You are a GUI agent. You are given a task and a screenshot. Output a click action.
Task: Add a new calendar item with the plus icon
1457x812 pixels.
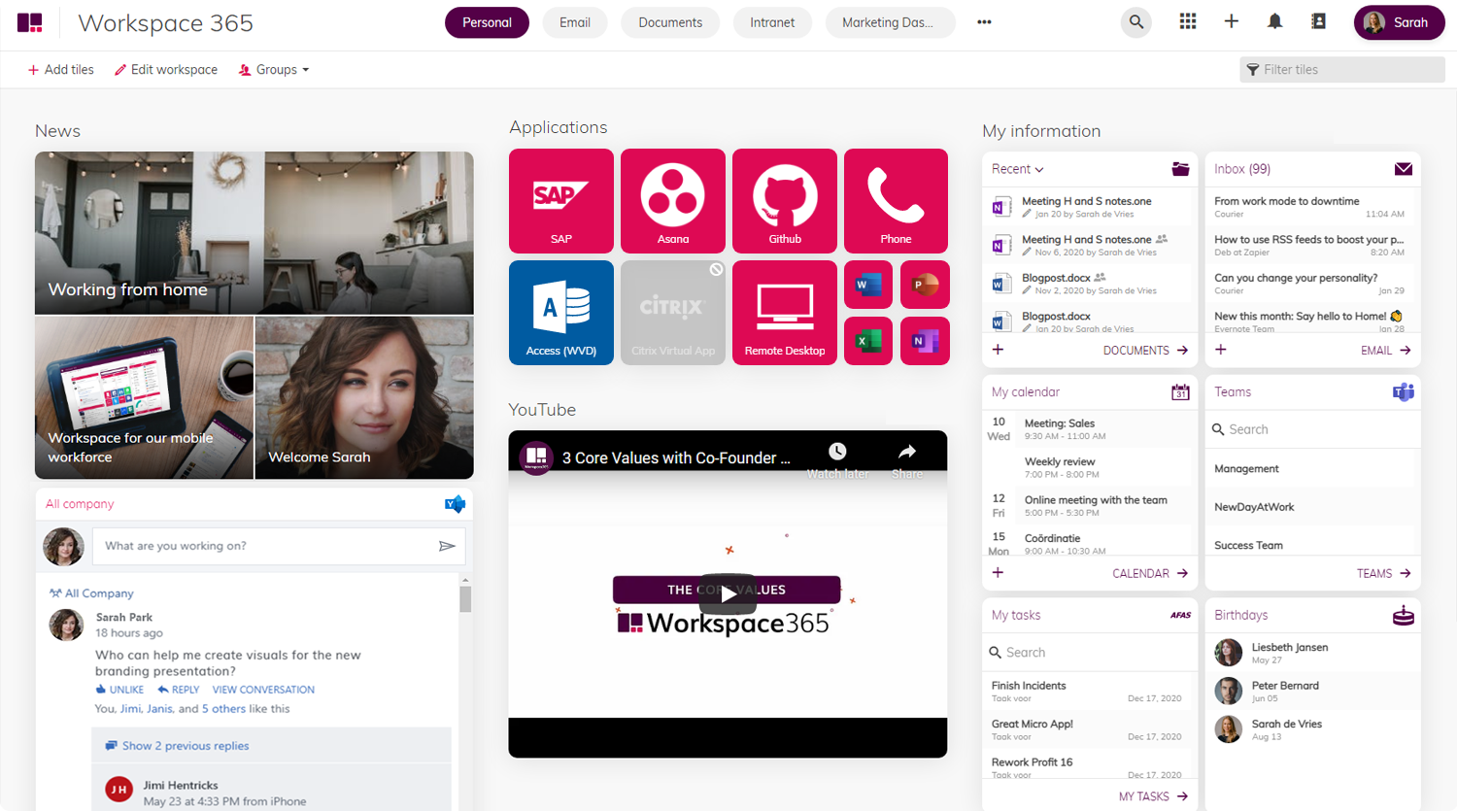tap(998, 573)
